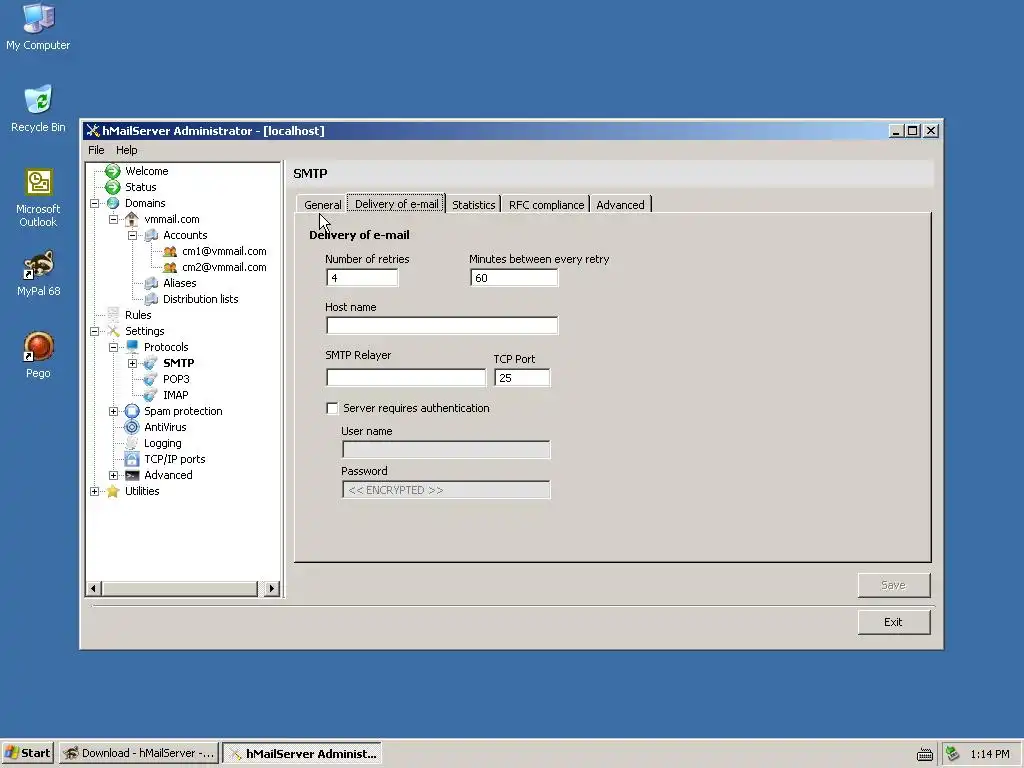Image resolution: width=1024 pixels, height=768 pixels.
Task: Open the RFC compliance tab
Action: pos(546,204)
